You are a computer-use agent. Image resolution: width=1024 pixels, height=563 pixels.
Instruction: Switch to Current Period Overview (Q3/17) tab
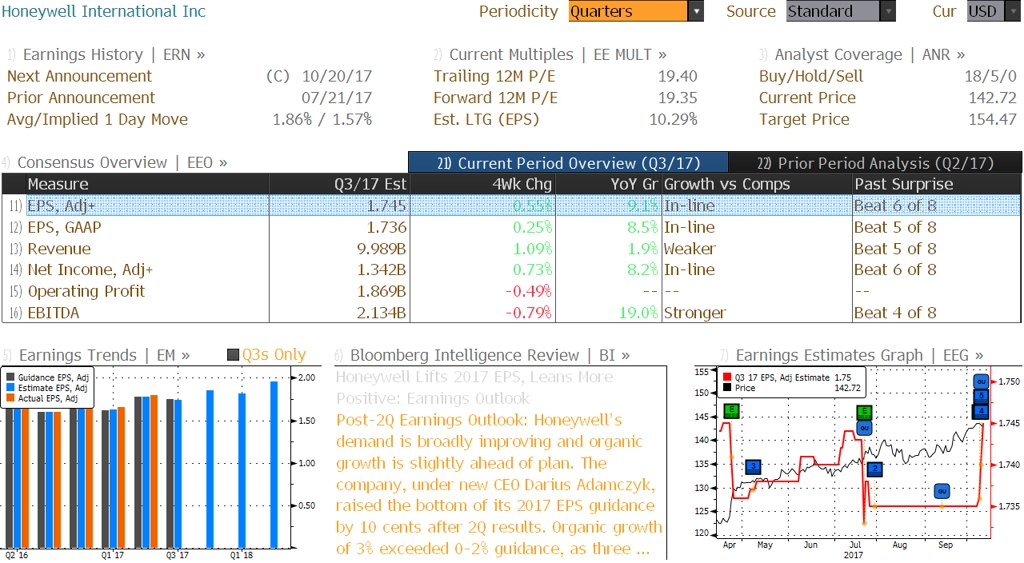[x=568, y=163]
